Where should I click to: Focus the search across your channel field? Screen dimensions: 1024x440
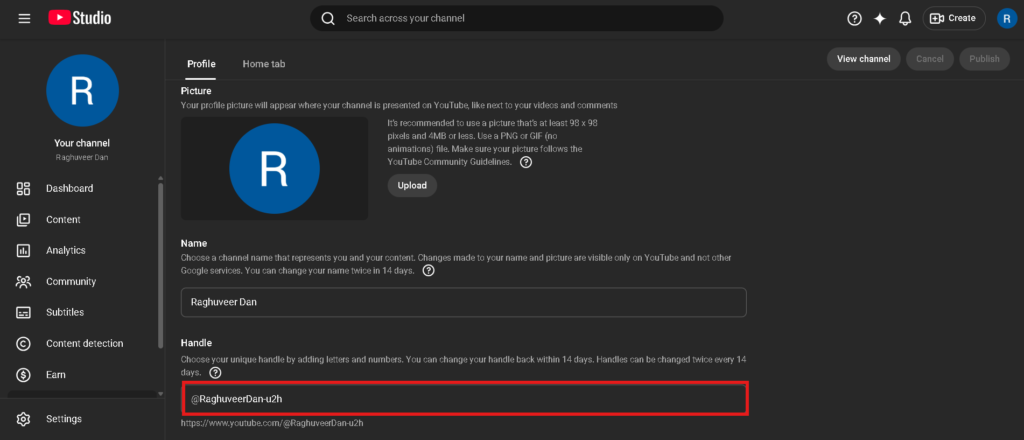(x=517, y=18)
